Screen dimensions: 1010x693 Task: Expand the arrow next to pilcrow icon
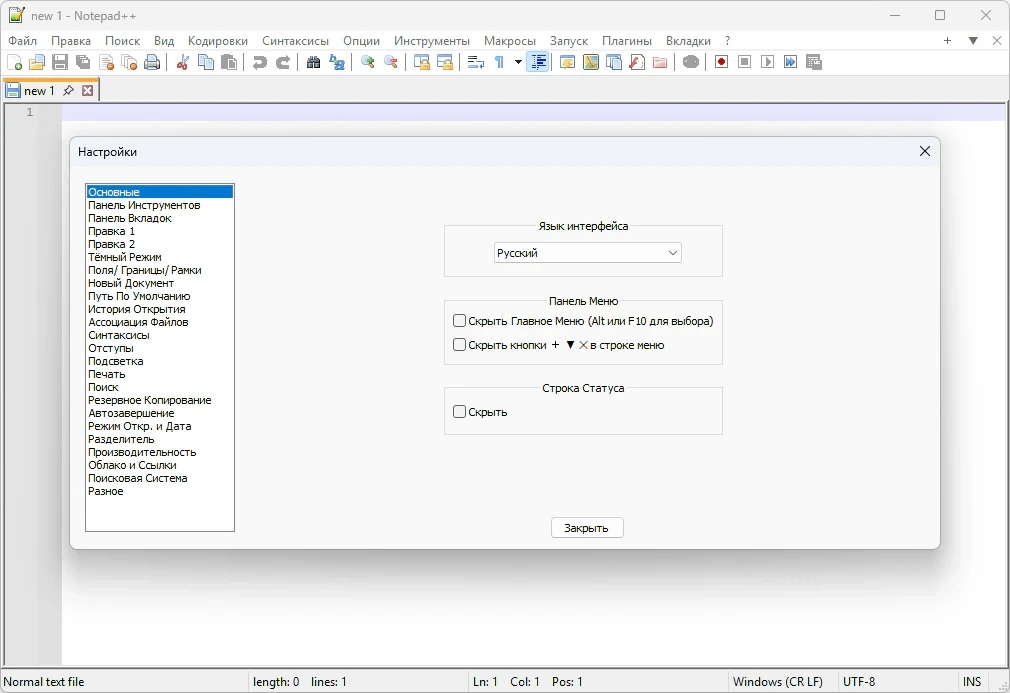pyautogui.click(x=518, y=62)
